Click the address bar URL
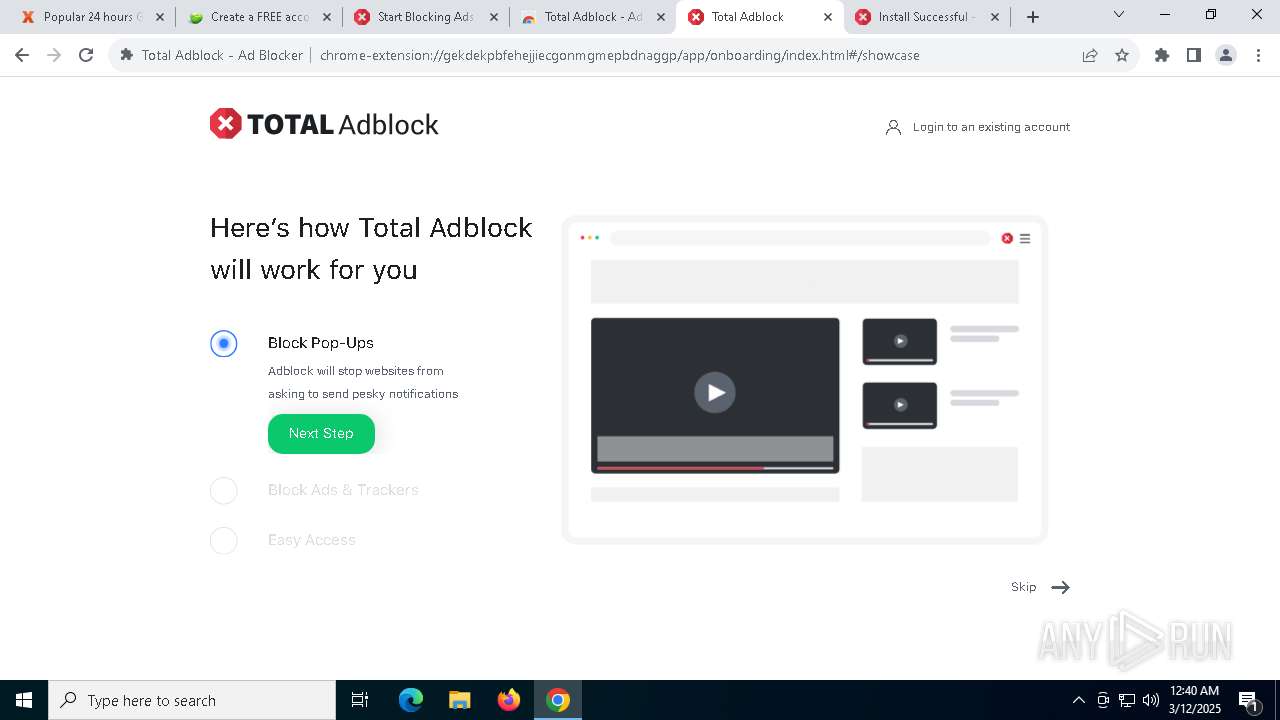 (x=619, y=55)
